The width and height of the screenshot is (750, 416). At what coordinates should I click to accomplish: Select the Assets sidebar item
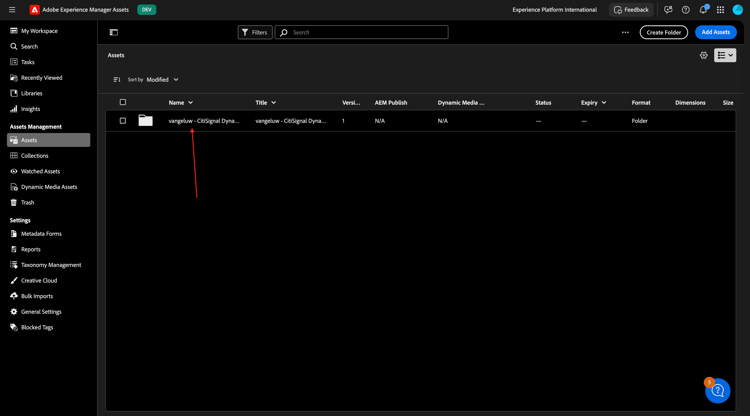tap(48, 140)
